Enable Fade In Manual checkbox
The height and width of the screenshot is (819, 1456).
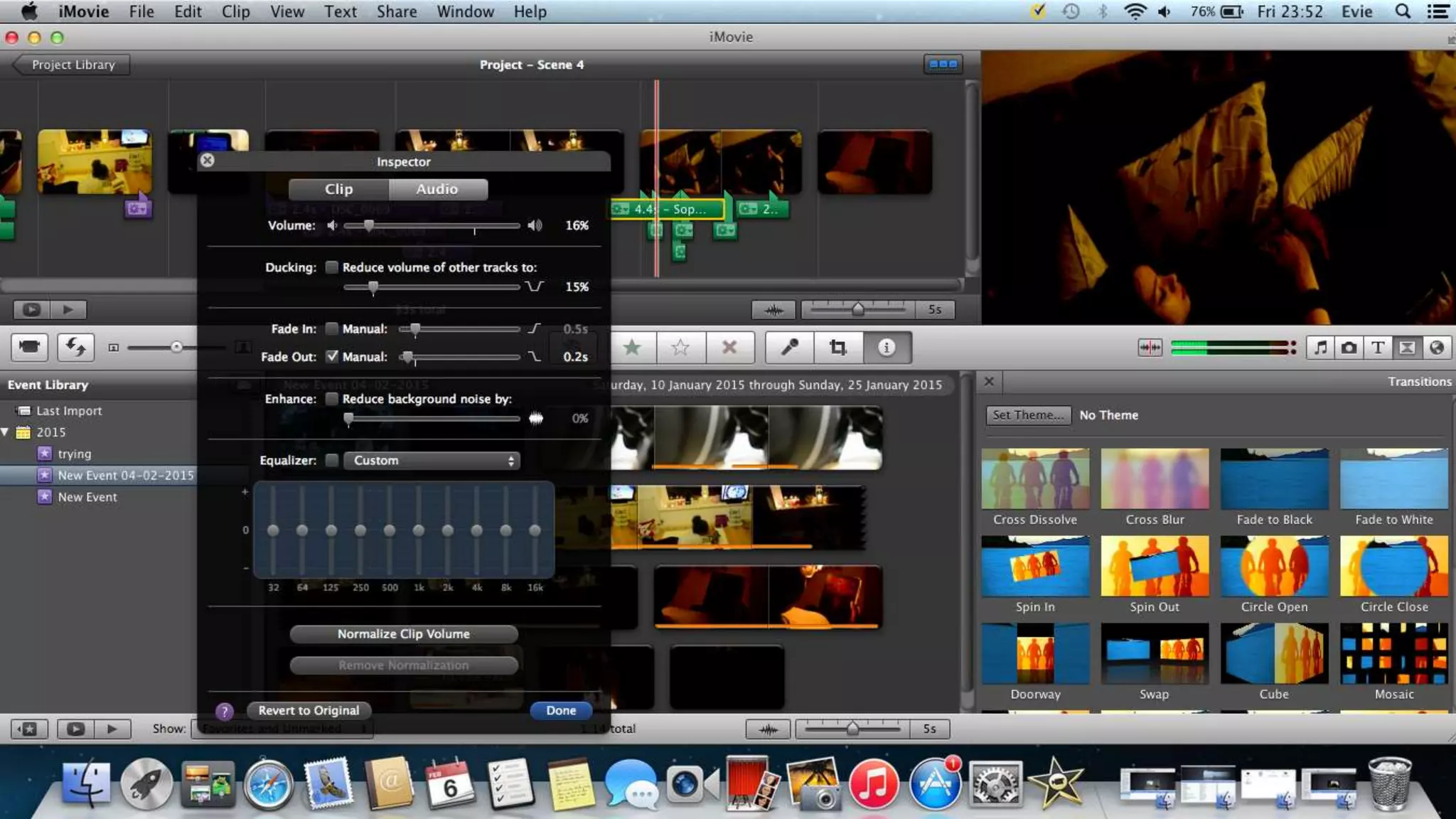(331, 328)
